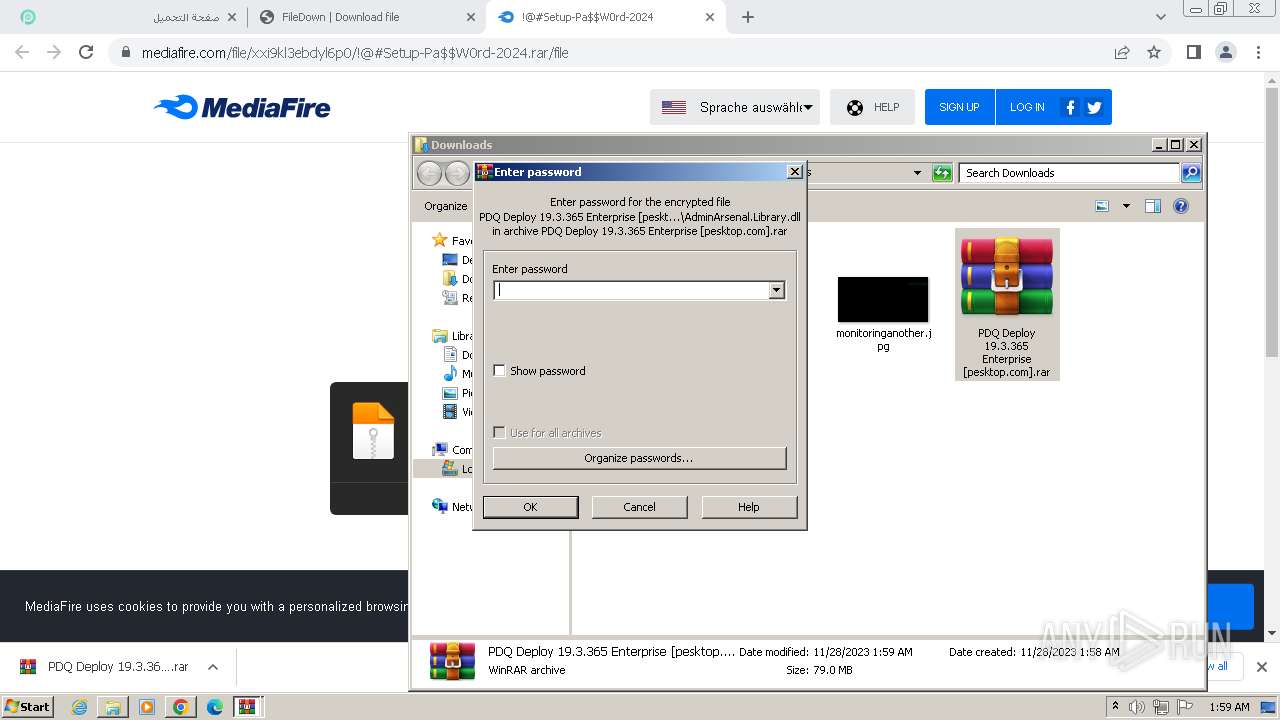Go forward in the Downloads window
This screenshot has height=720, width=1280.
[x=457, y=173]
